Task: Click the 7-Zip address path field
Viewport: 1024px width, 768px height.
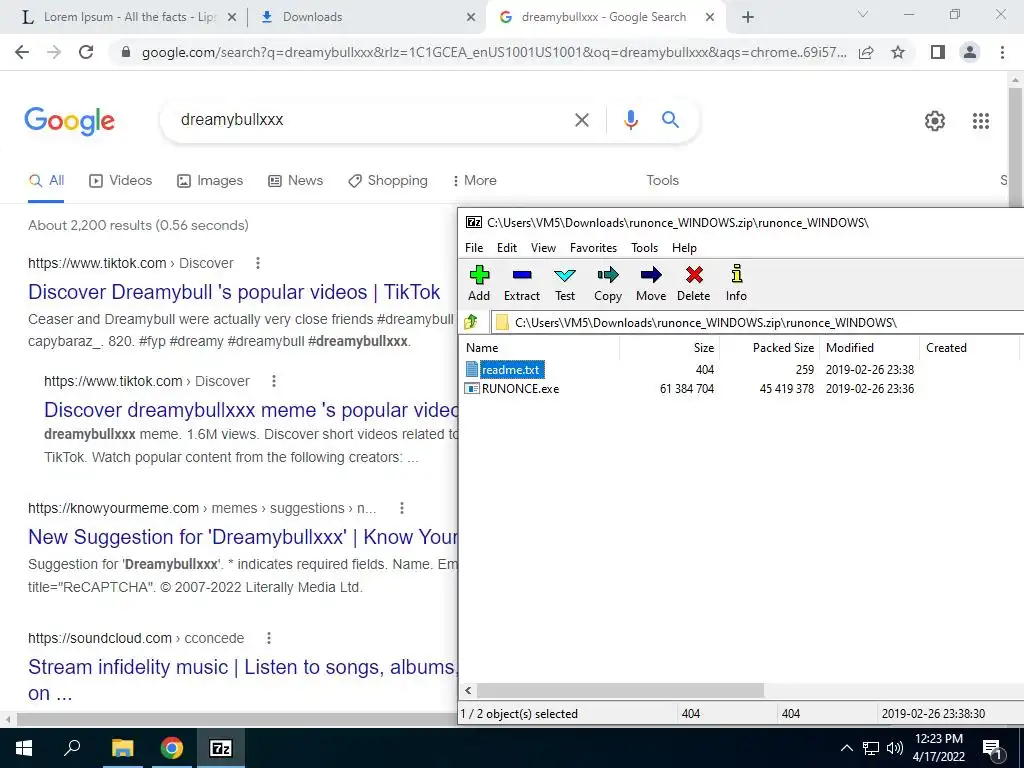Action: tap(758, 323)
